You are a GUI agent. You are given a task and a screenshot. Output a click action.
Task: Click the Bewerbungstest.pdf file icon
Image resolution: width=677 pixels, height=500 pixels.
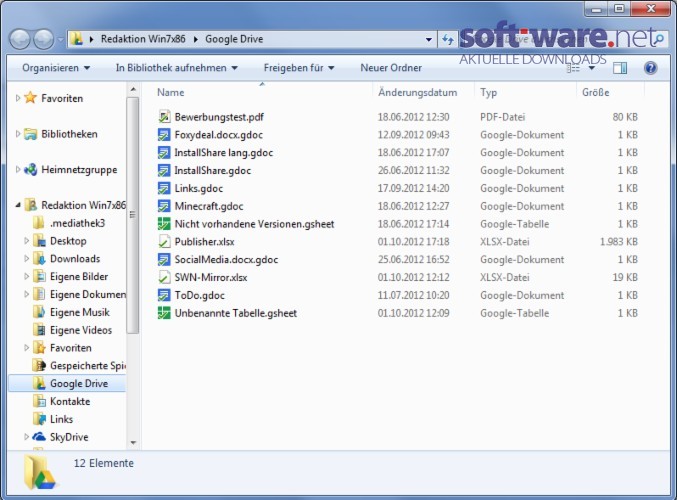[x=164, y=117]
